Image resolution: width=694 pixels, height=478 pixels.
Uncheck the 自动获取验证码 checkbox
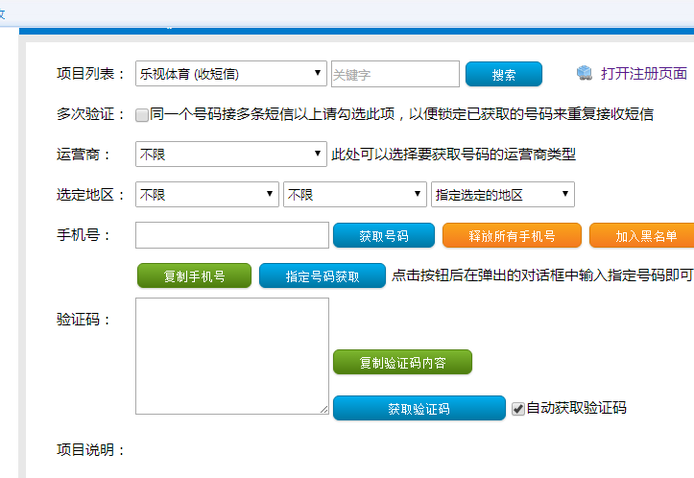pyautogui.click(x=518, y=408)
